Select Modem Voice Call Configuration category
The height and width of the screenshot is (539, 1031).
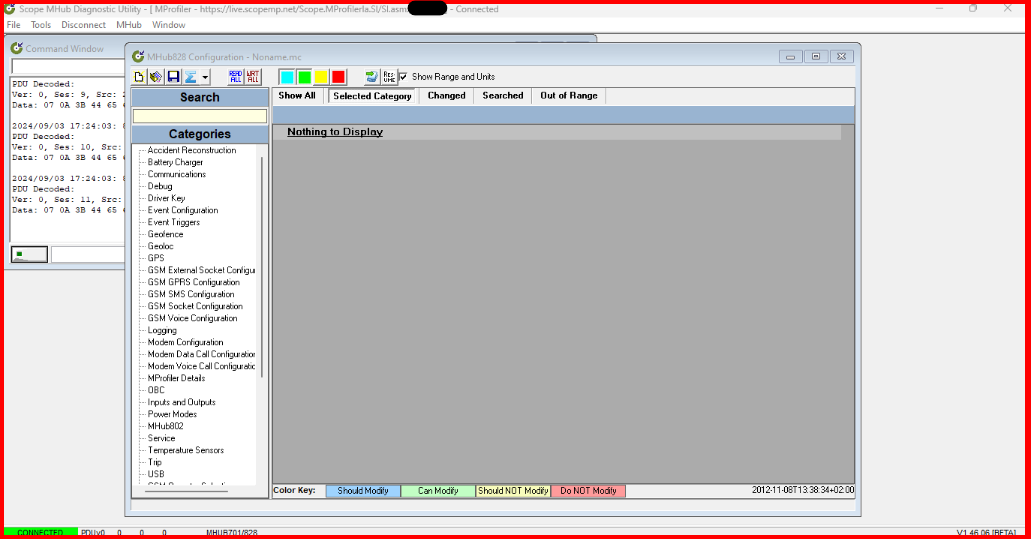point(201,366)
